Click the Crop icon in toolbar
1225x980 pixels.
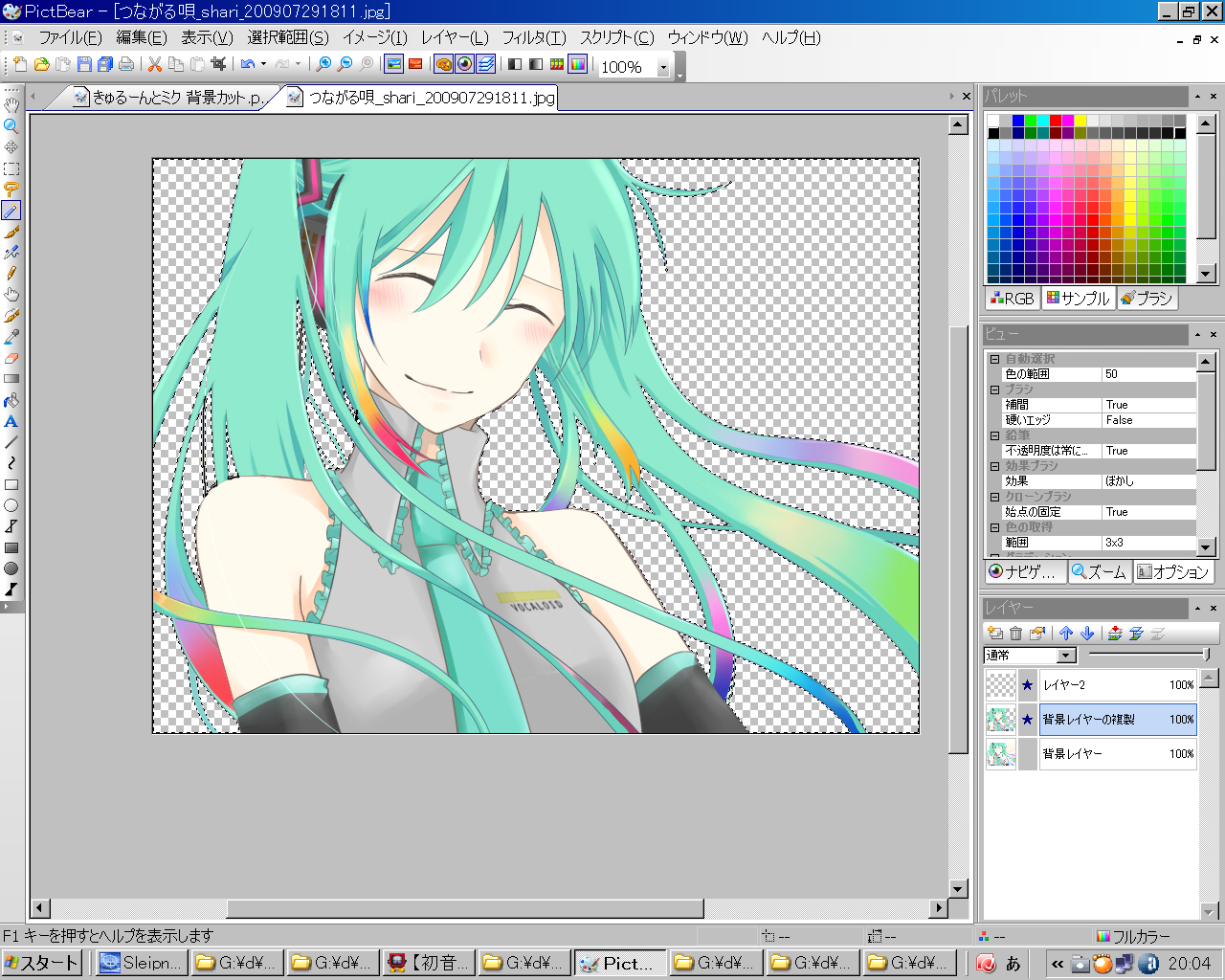(218, 65)
